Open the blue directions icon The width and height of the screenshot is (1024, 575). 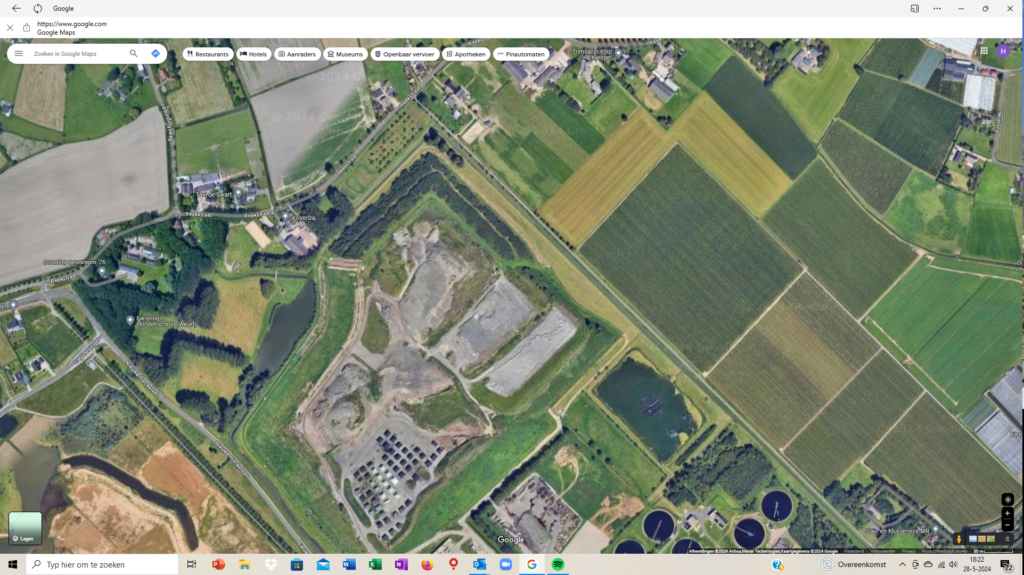pyautogui.click(x=156, y=53)
